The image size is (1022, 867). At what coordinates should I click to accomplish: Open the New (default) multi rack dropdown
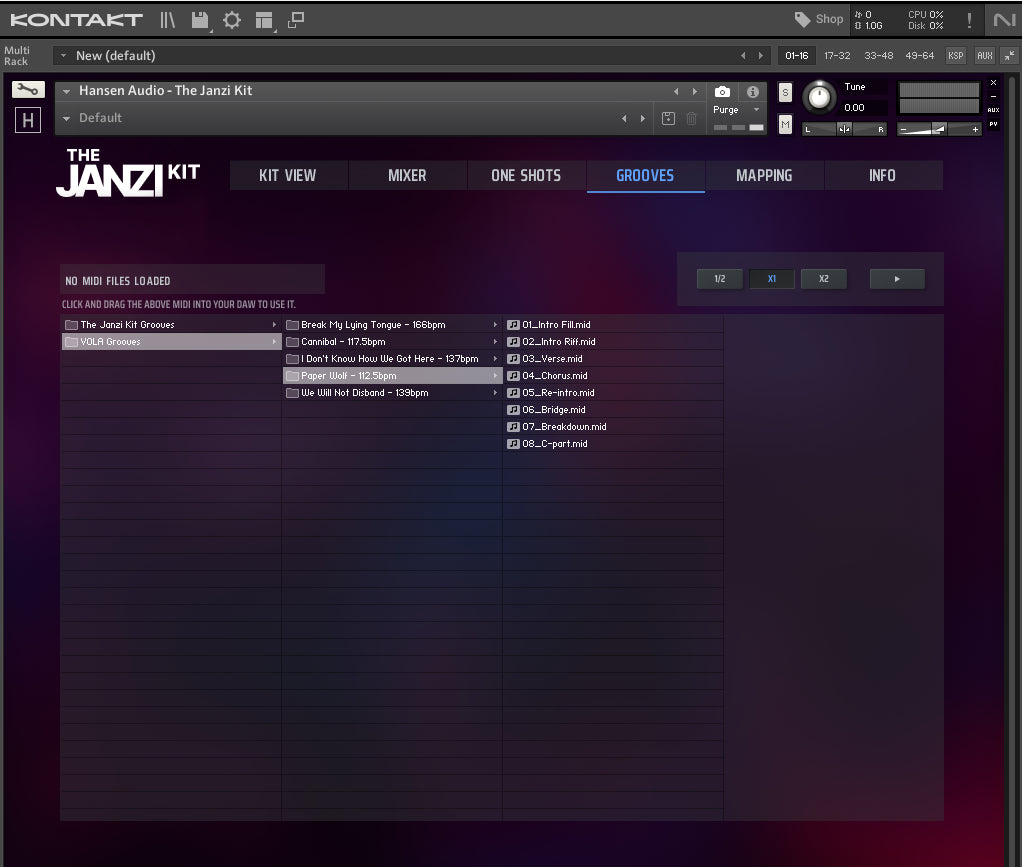pyautogui.click(x=64, y=56)
